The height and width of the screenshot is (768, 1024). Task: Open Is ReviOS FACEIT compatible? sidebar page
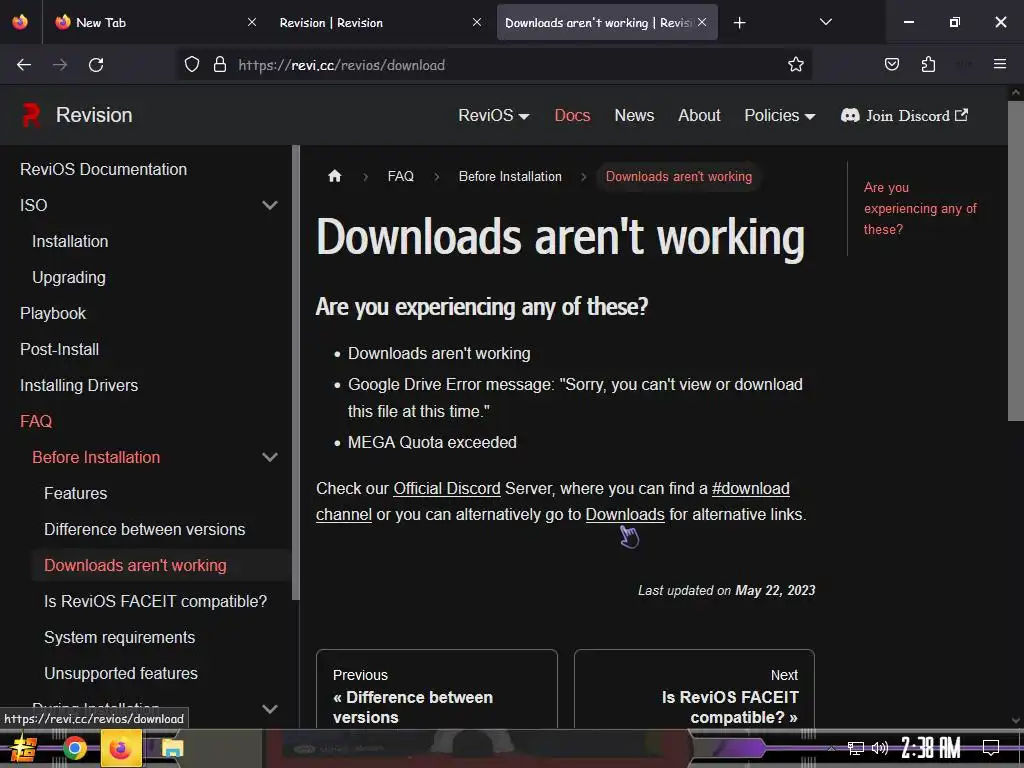pyautogui.click(x=155, y=601)
